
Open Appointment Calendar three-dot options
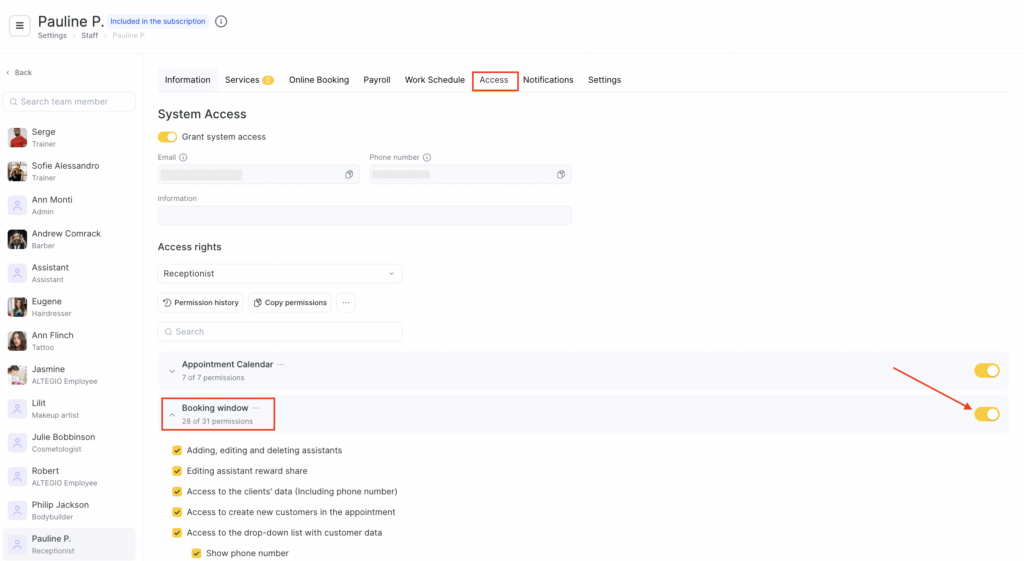pyautogui.click(x=281, y=364)
